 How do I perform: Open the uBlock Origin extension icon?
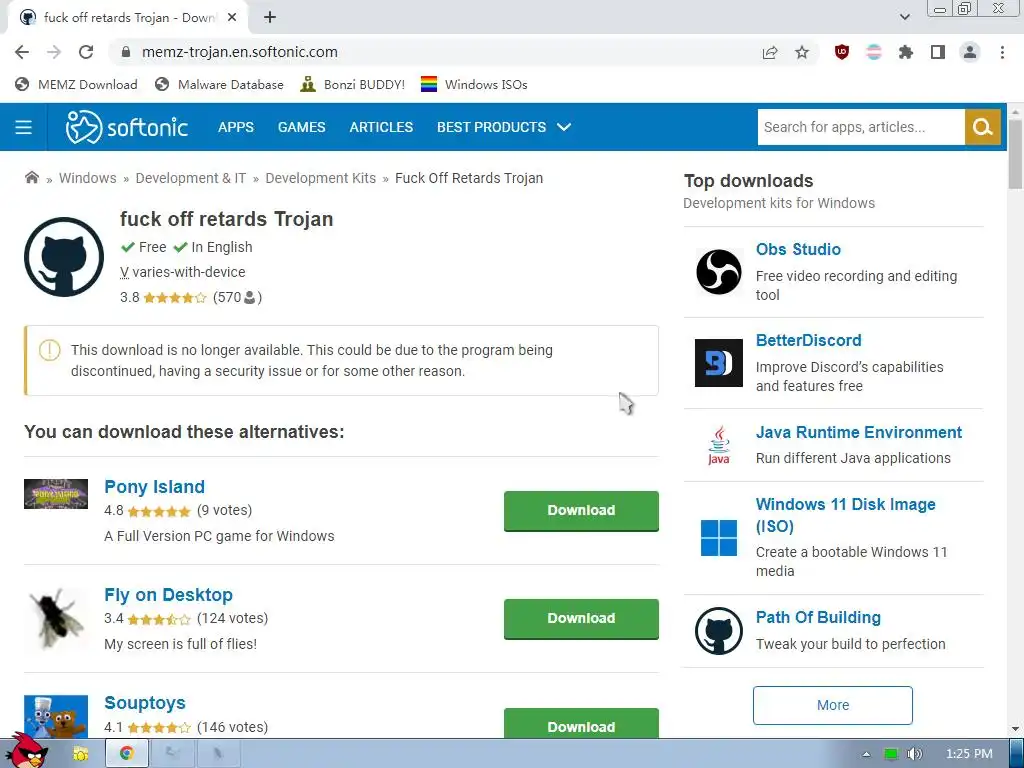point(842,52)
